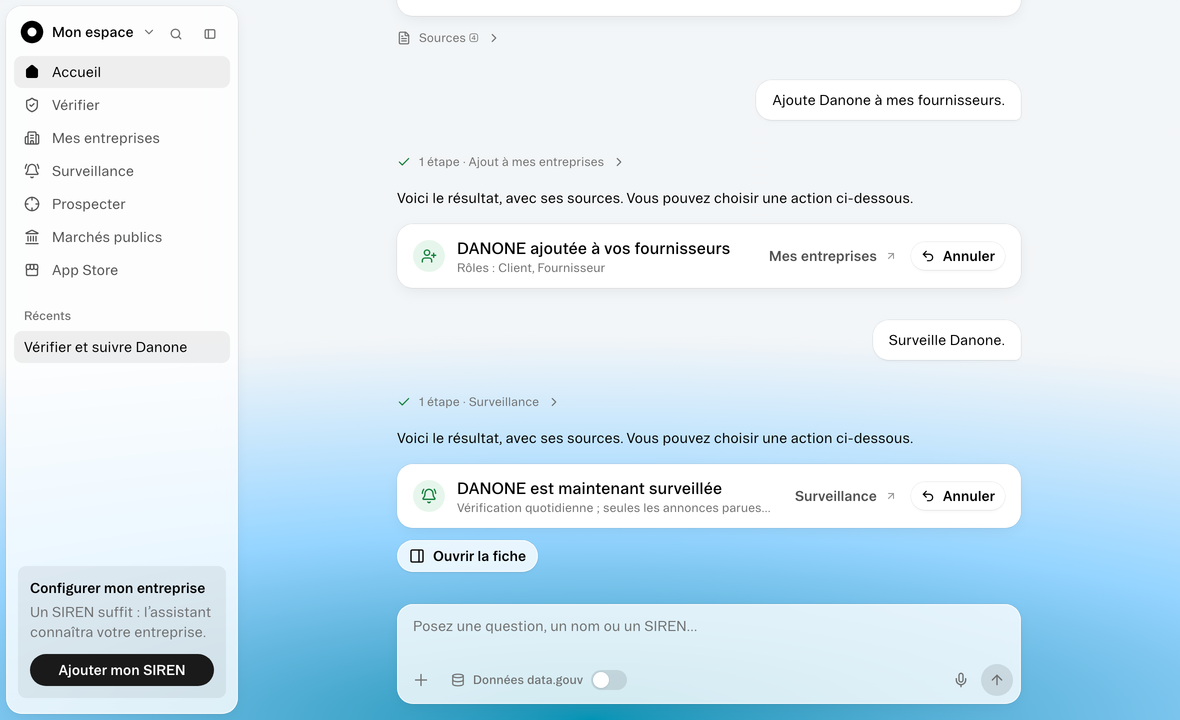Open Surveillance link in DANONE surveillée card
Screen dimensions: 1180x720
click(x=844, y=497)
